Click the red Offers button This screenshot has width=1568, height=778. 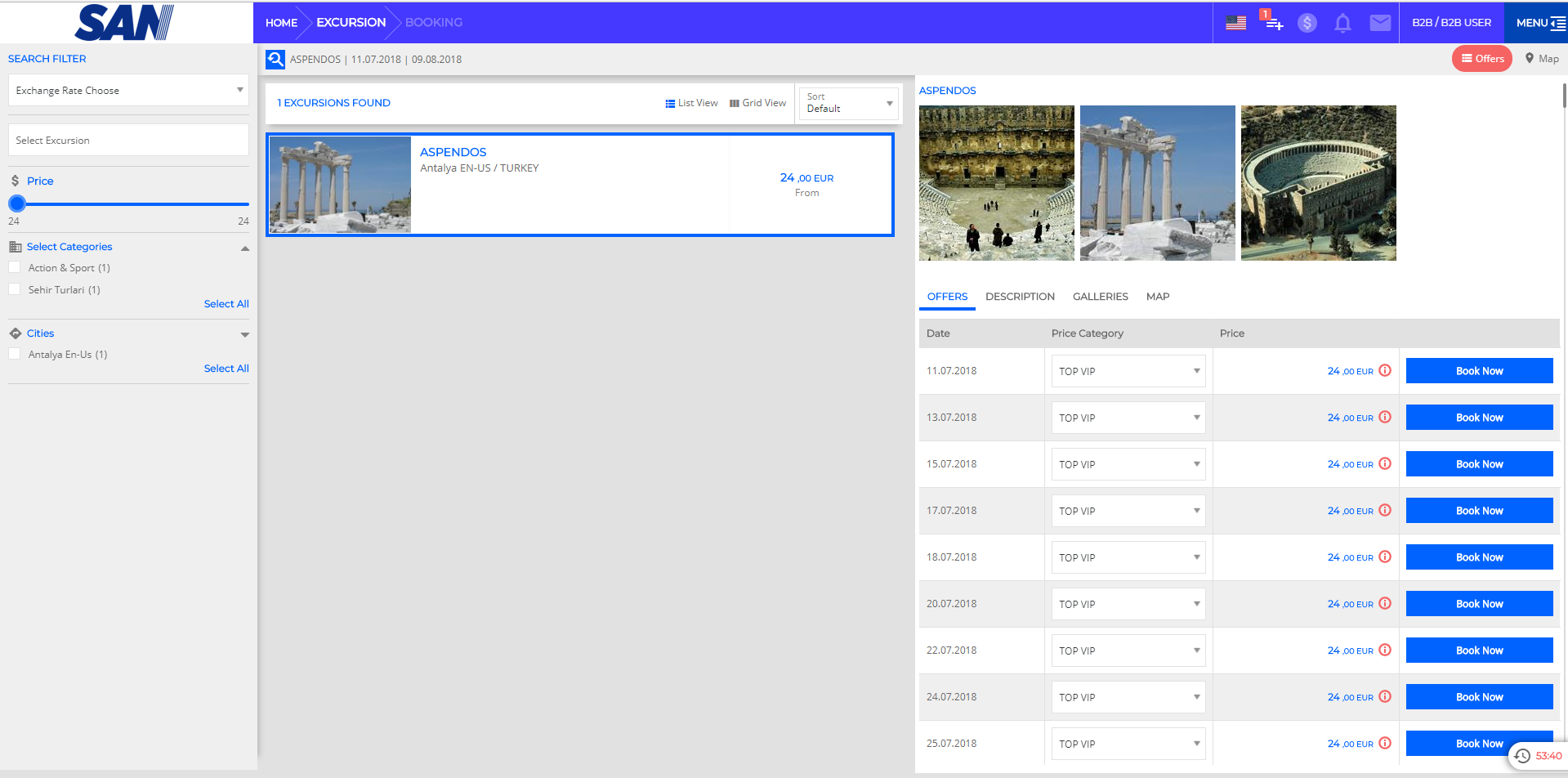(1482, 59)
